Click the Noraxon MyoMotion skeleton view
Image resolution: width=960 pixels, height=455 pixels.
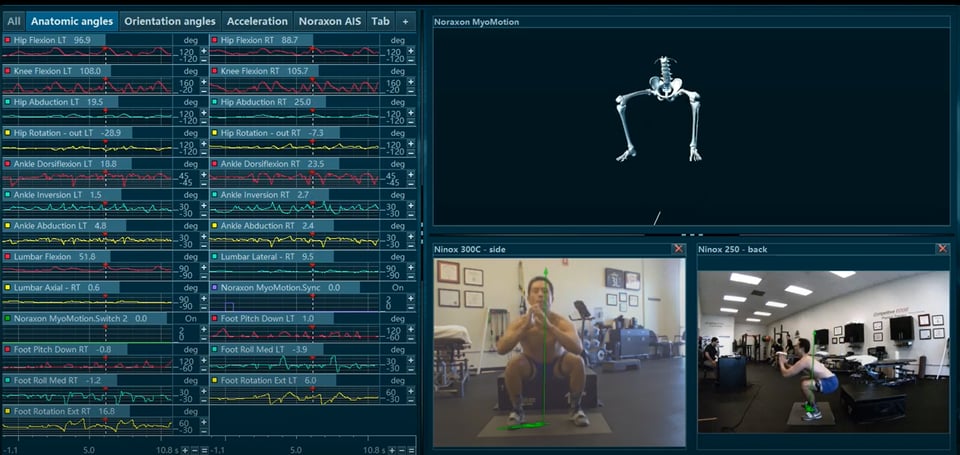click(x=691, y=127)
